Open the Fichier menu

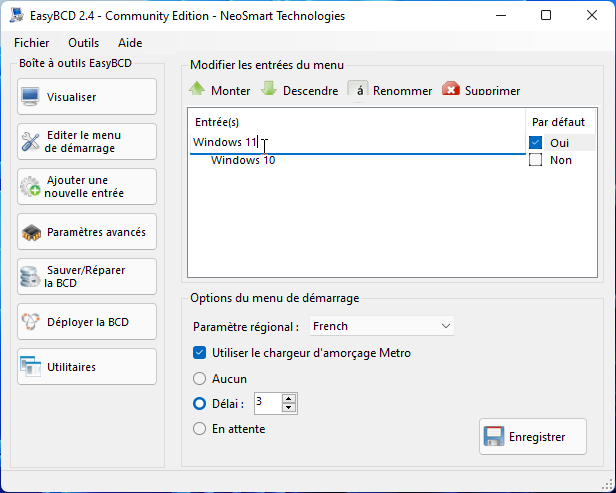[32, 42]
